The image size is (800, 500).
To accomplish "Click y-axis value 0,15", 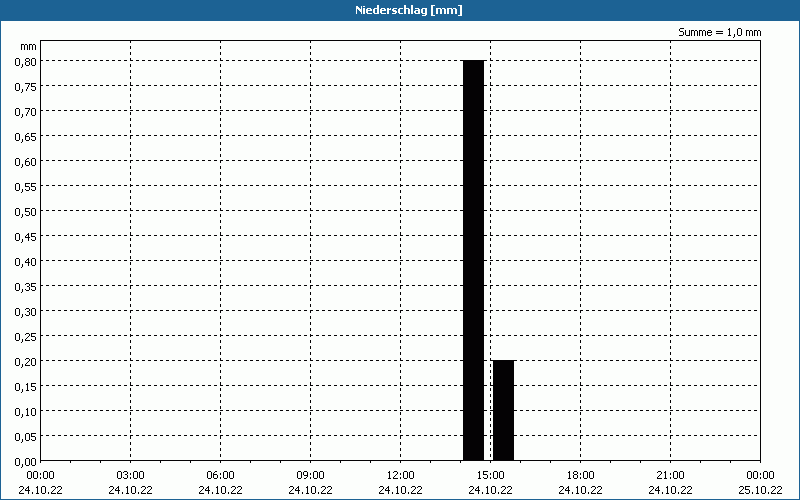I will coord(26,387).
